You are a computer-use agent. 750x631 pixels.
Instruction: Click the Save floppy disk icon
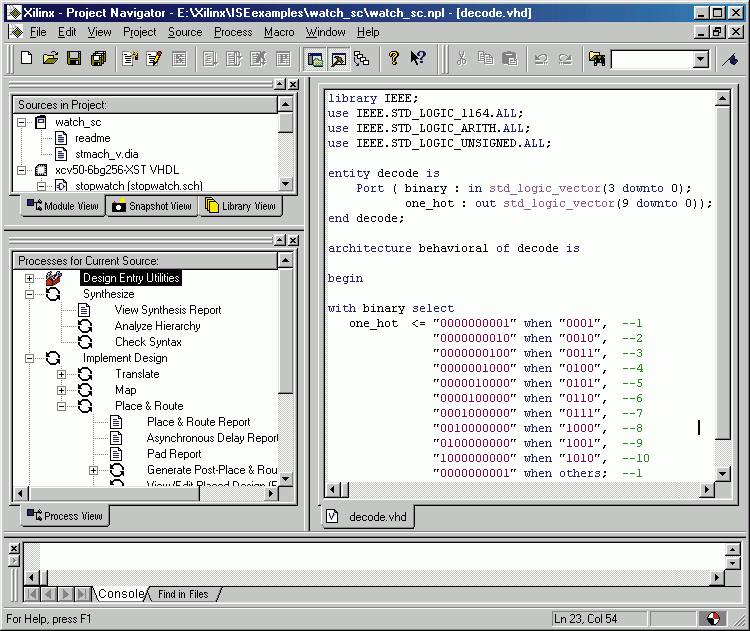(x=74, y=59)
